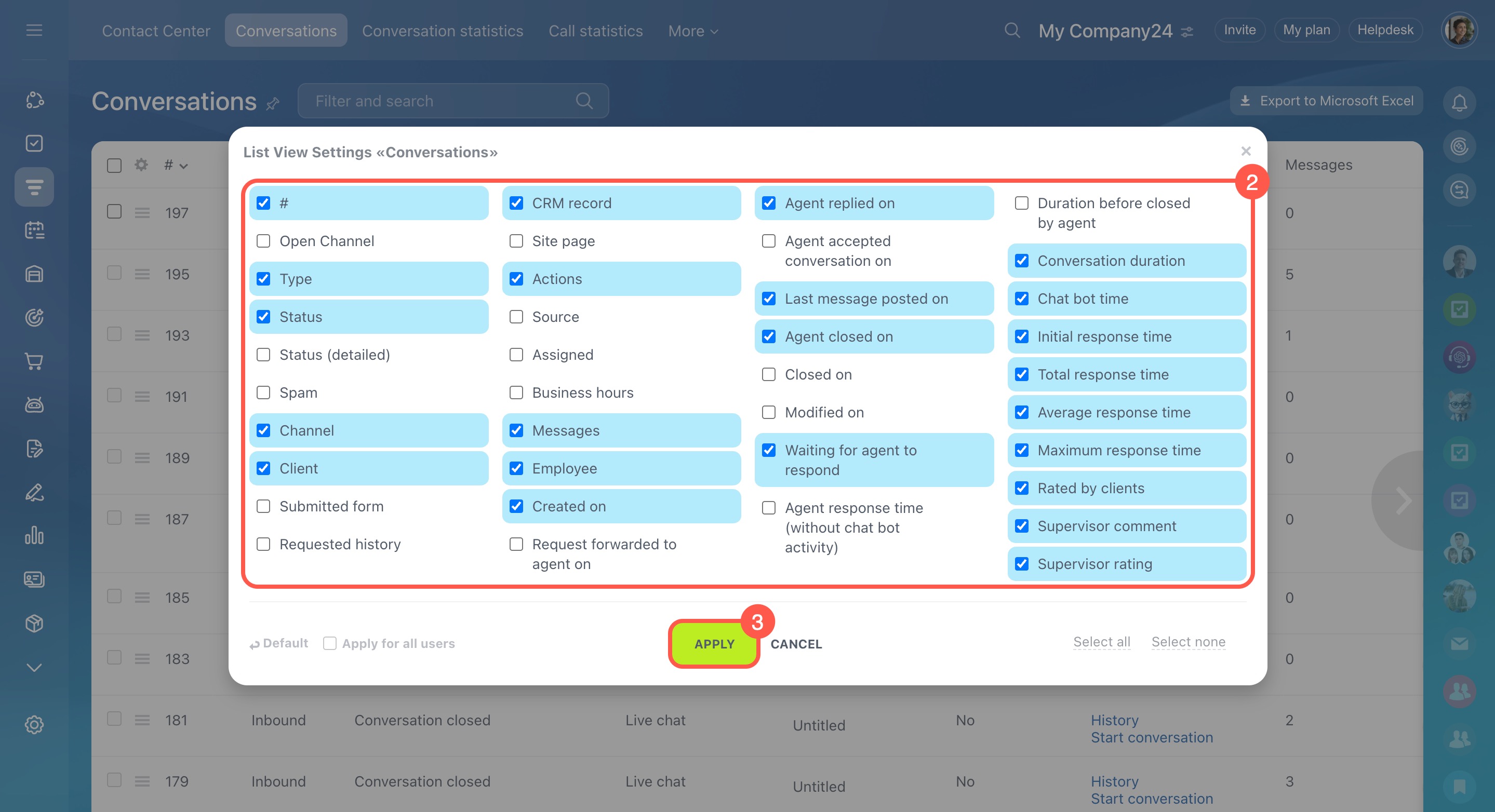
Task: Click the Select none link
Action: pos(1188,642)
